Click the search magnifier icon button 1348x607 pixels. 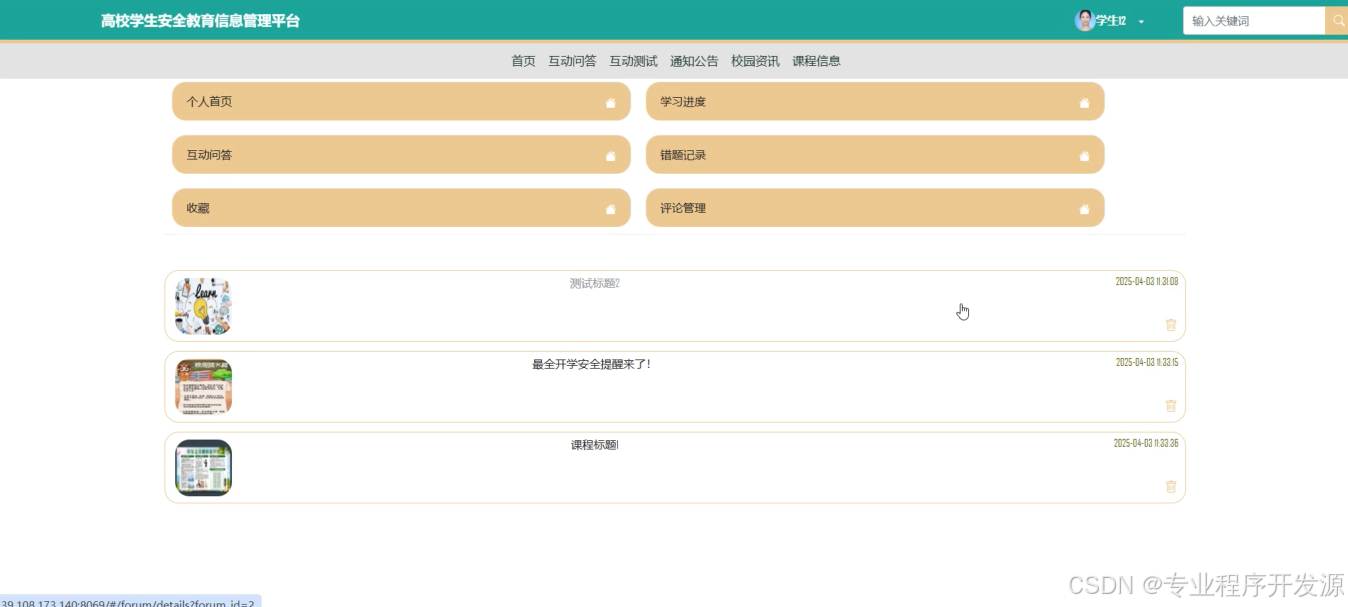[1337, 21]
